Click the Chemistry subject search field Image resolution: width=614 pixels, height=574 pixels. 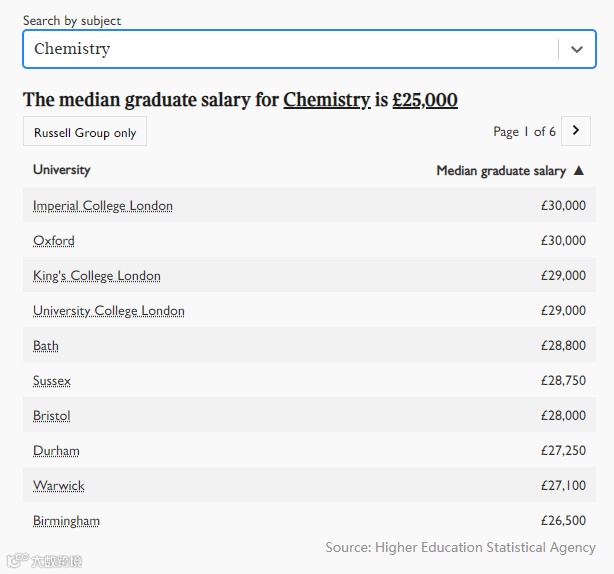click(x=290, y=49)
